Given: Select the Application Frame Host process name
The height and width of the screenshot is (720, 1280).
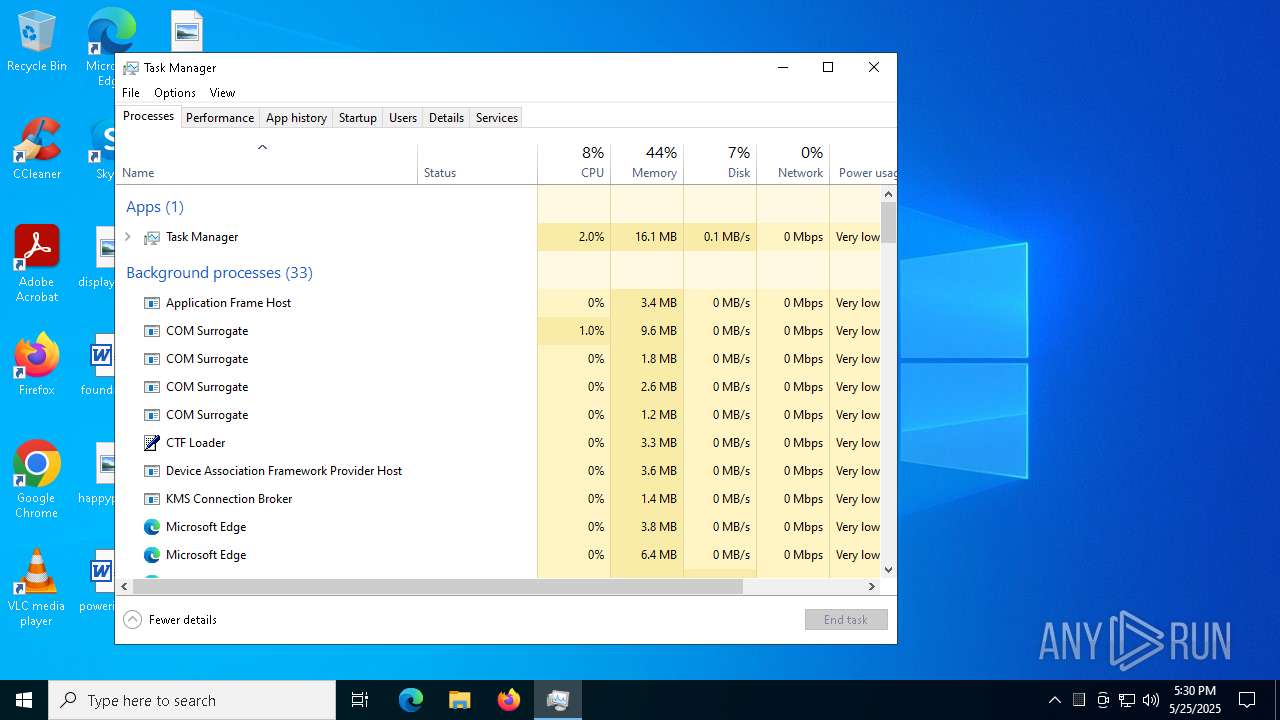Looking at the screenshot, I should (229, 303).
